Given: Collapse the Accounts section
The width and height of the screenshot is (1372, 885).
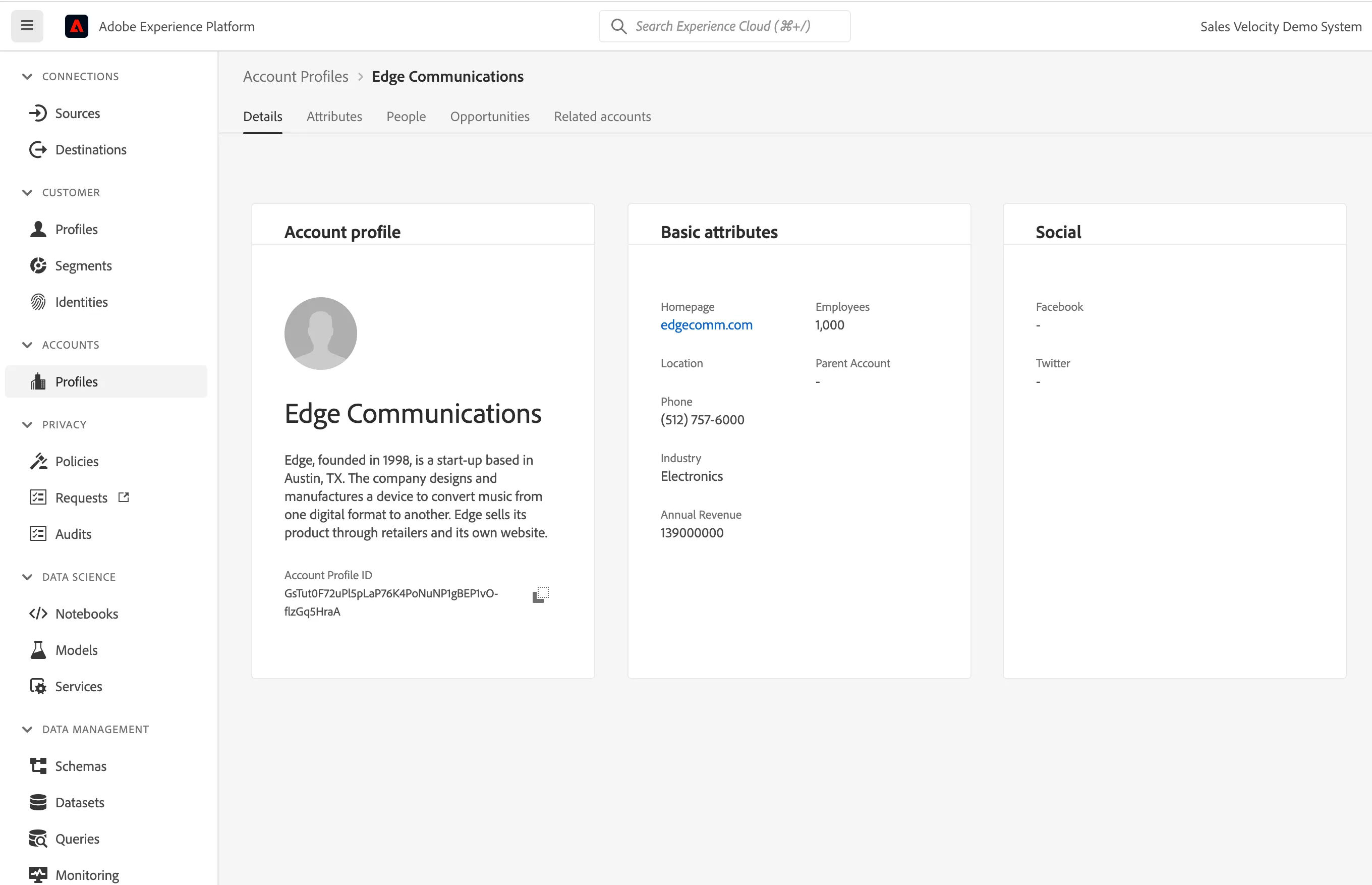Looking at the screenshot, I should click(x=27, y=345).
